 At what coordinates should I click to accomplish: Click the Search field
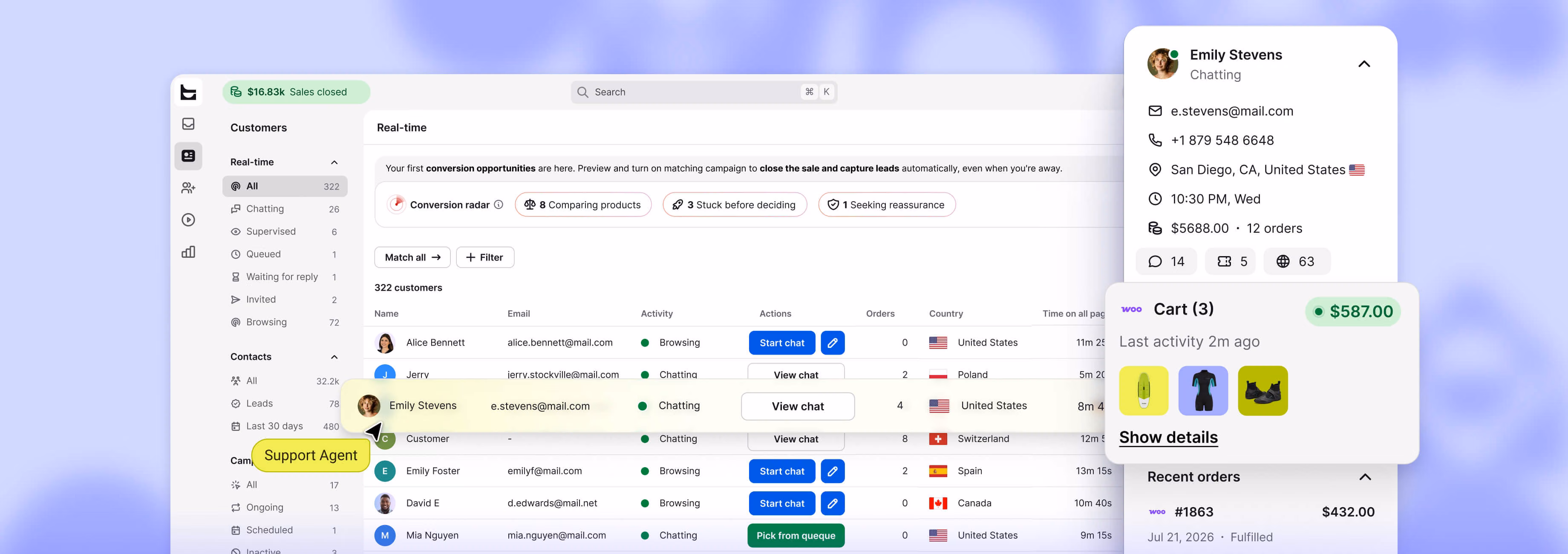pos(703,92)
